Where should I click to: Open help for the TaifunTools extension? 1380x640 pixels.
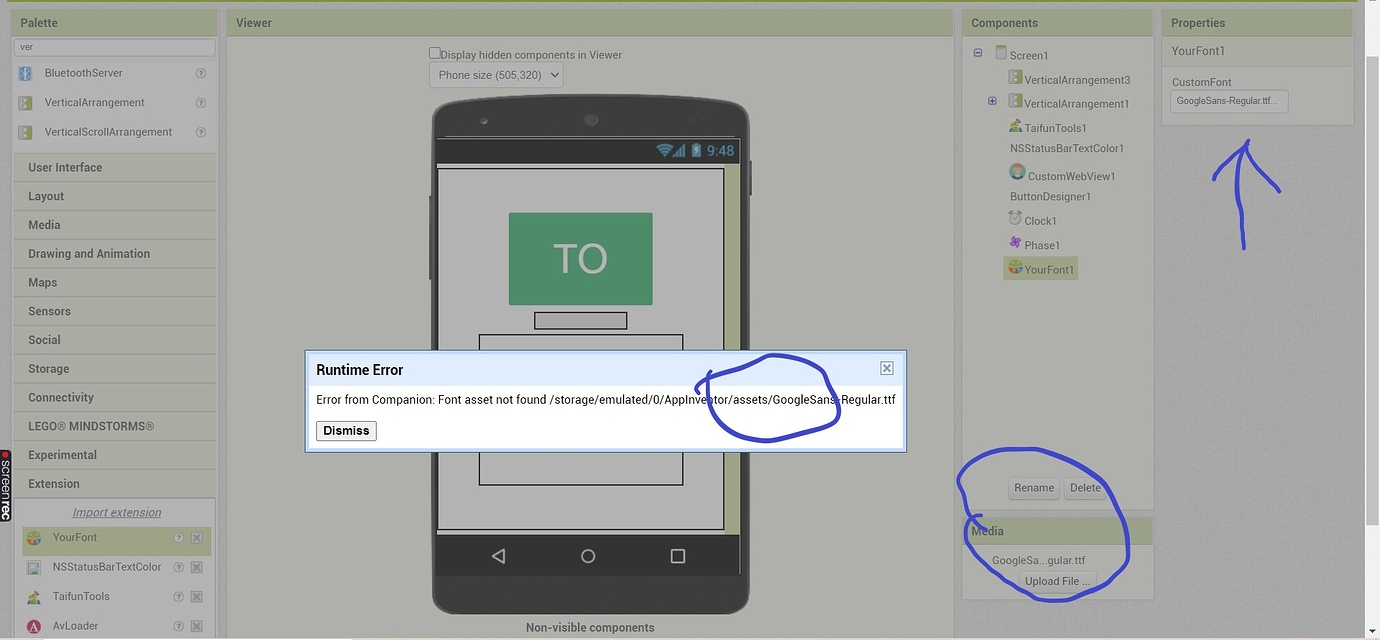pos(178,596)
